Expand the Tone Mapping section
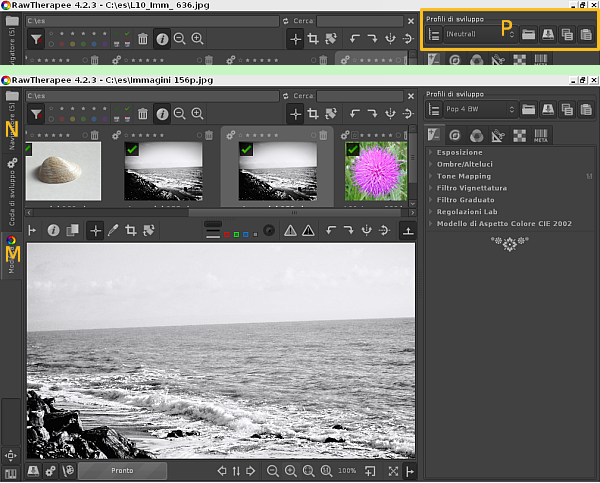This screenshot has height=483, width=600. pyautogui.click(x=462, y=176)
